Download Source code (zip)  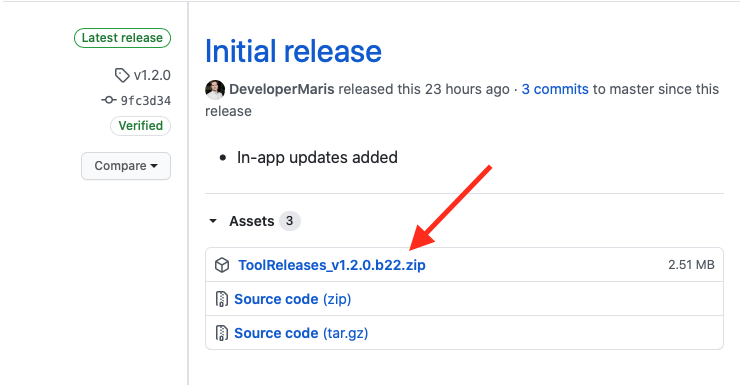click(x=292, y=299)
